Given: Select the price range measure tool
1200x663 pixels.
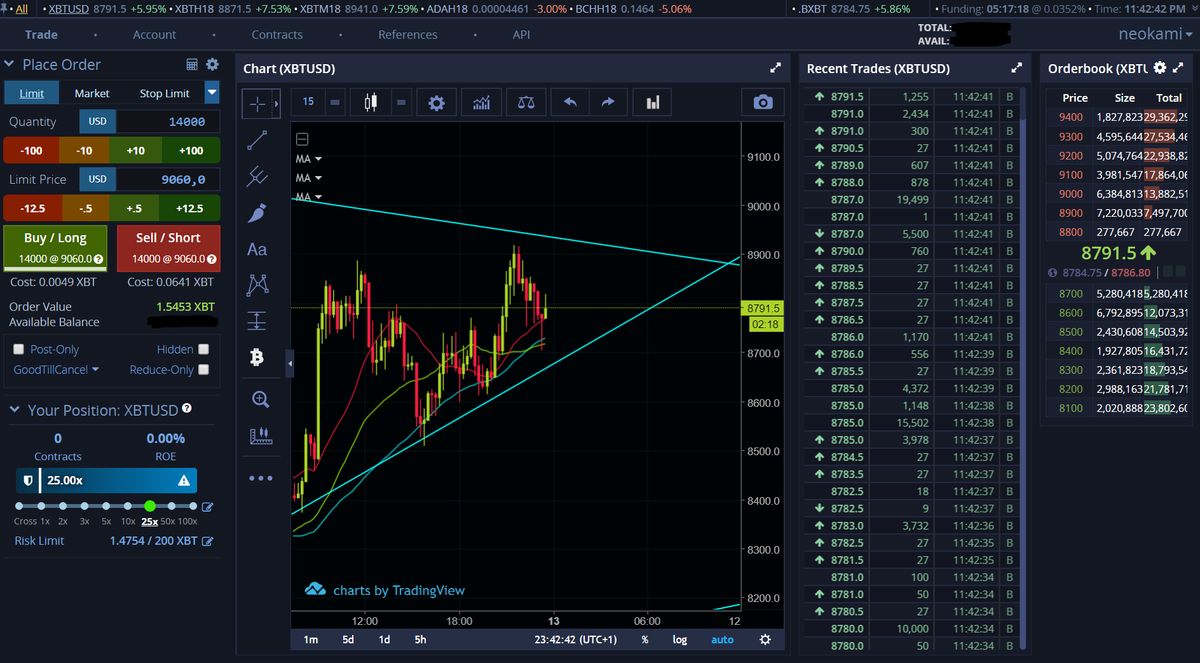Looking at the screenshot, I should tap(258, 321).
